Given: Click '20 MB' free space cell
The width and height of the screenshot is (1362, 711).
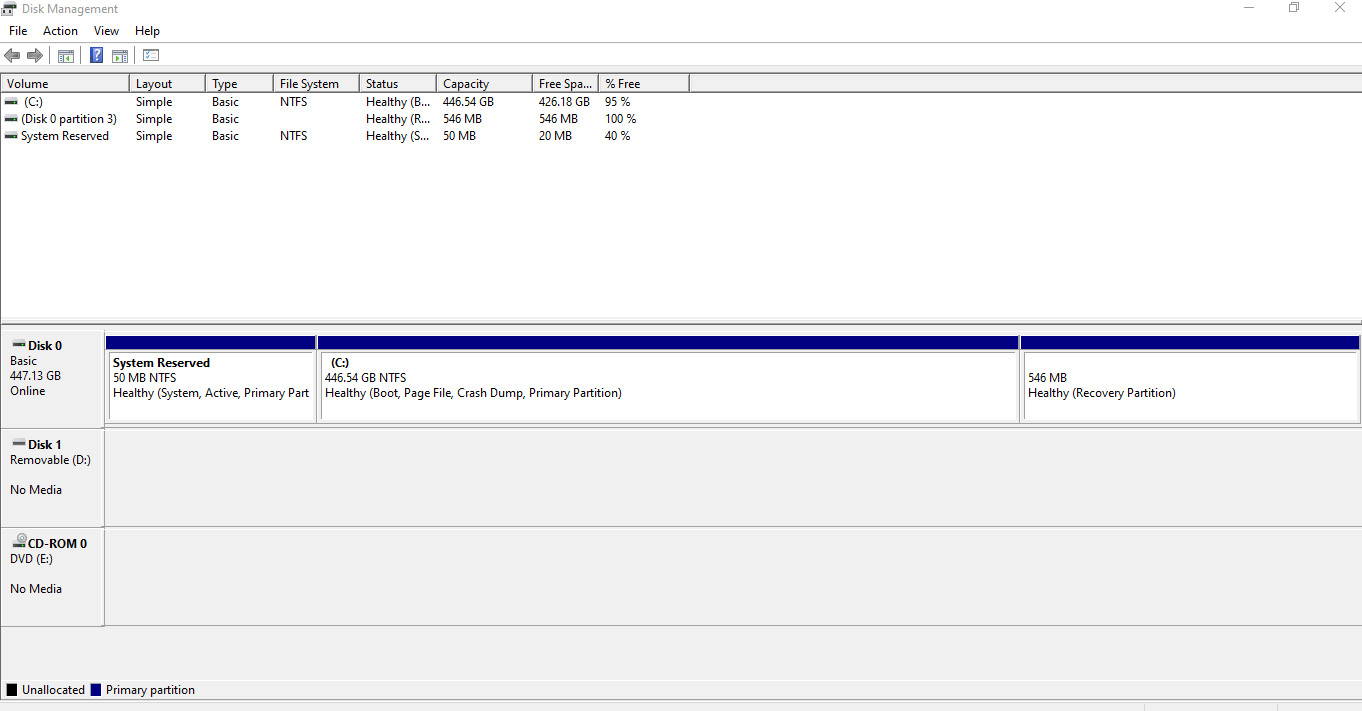Looking at the screenshot, I should tap(555, 136).
